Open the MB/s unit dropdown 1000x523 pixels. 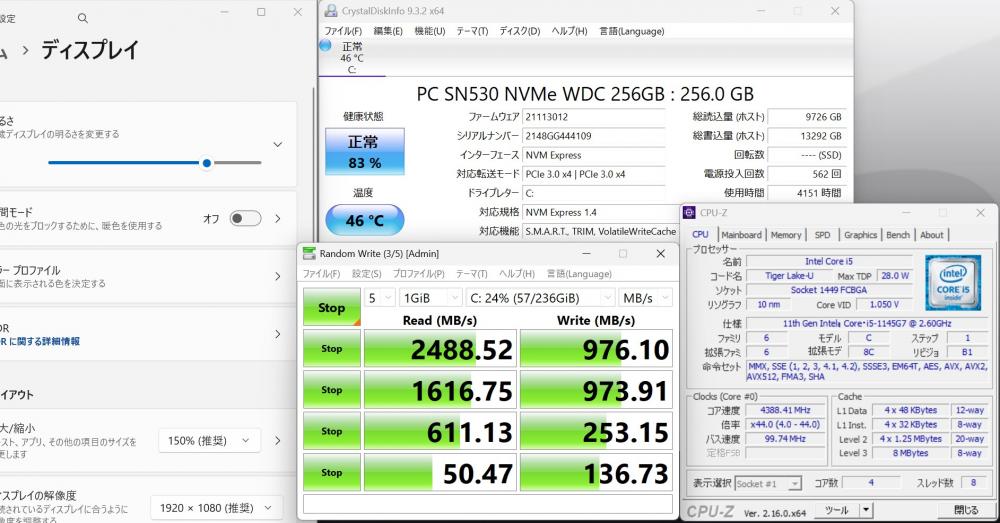645,298
